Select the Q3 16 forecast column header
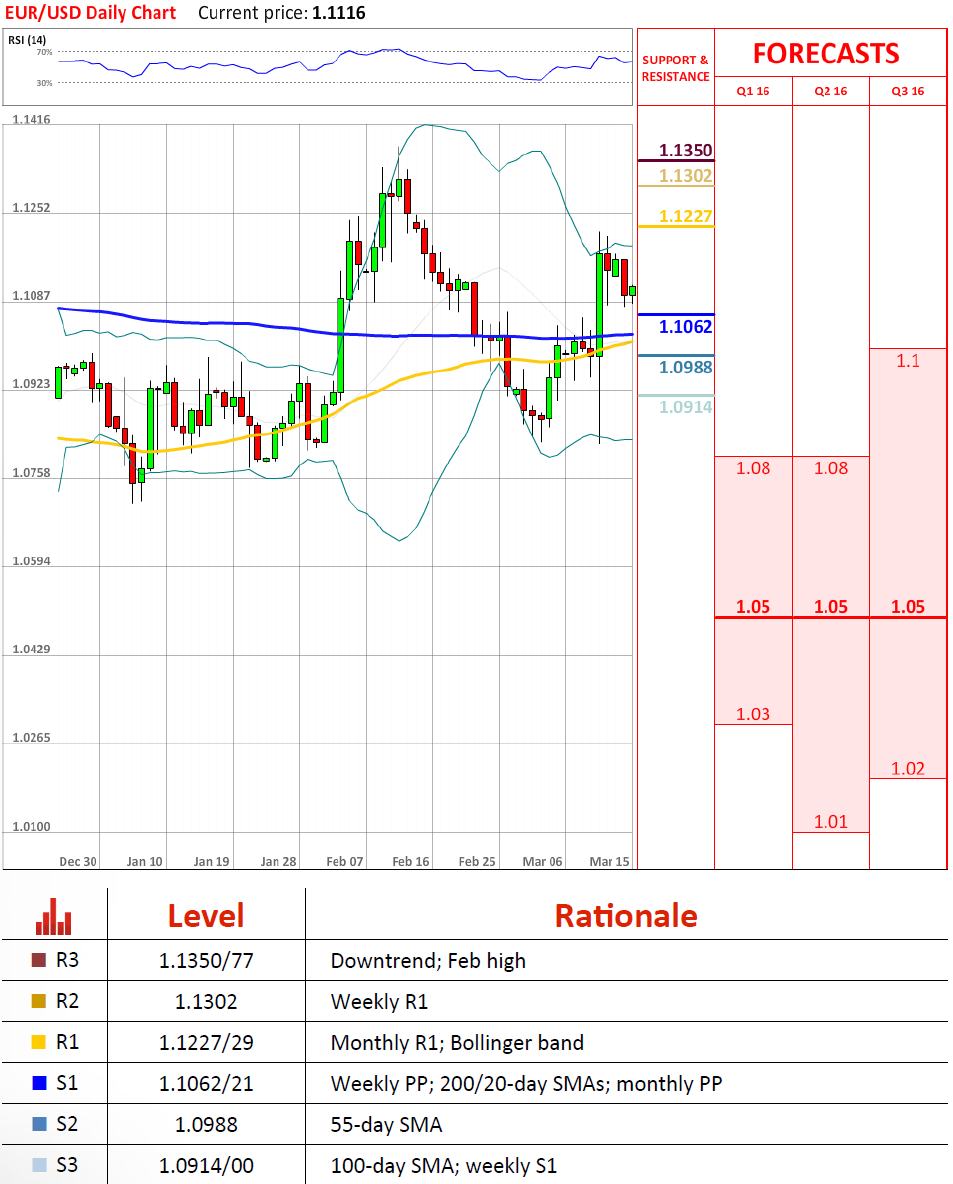The height and width of the screenshot is (1184, 953). tap(908, 91)
